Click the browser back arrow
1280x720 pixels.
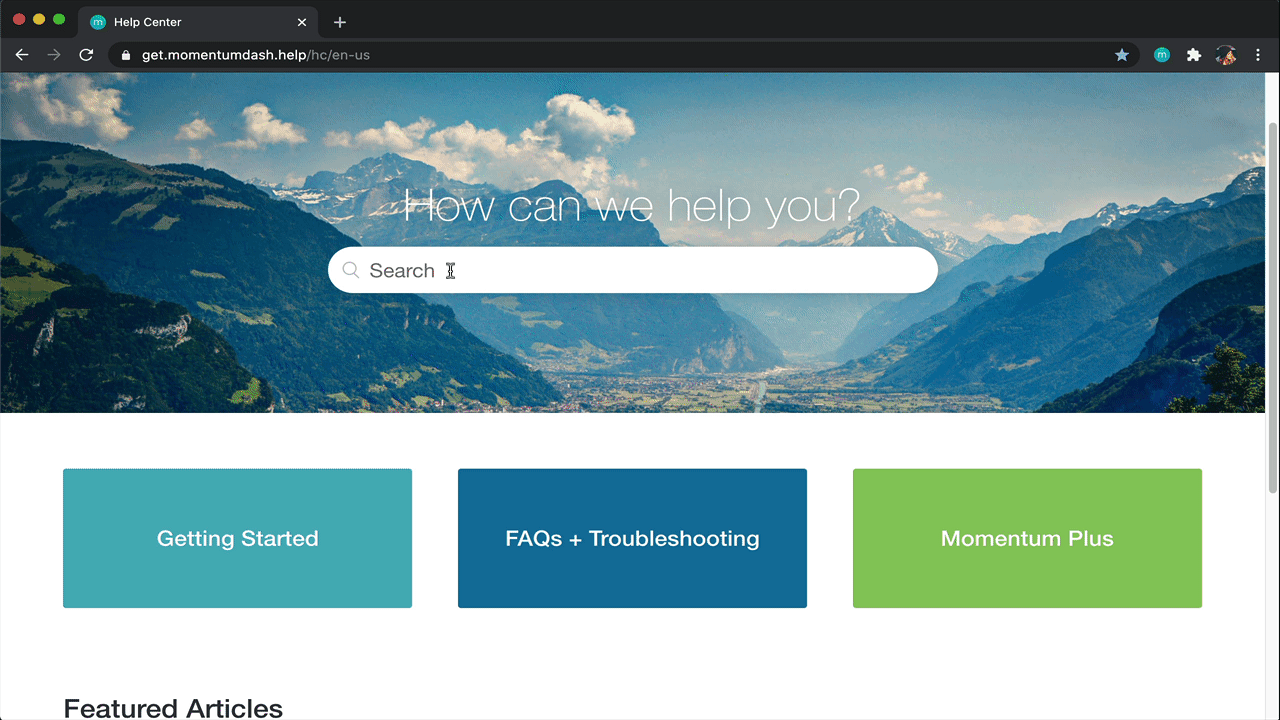tap(22, 55)
